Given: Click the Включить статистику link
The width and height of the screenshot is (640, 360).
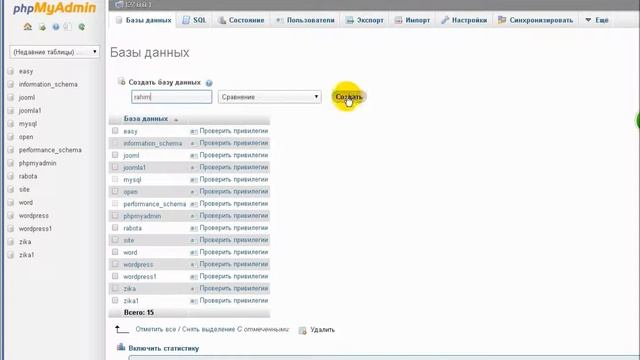Looking at the screenshot, I should tap(164, 348).
